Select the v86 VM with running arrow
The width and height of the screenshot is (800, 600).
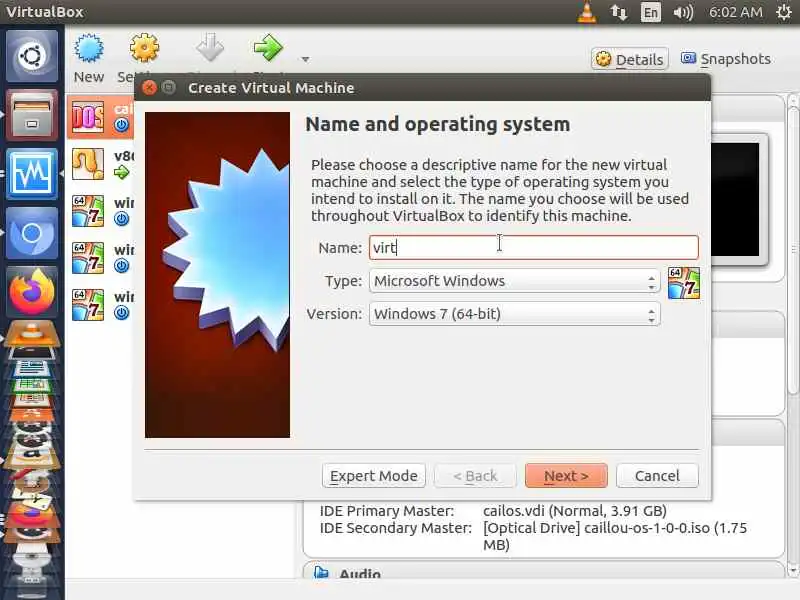[x=101, y=164]
